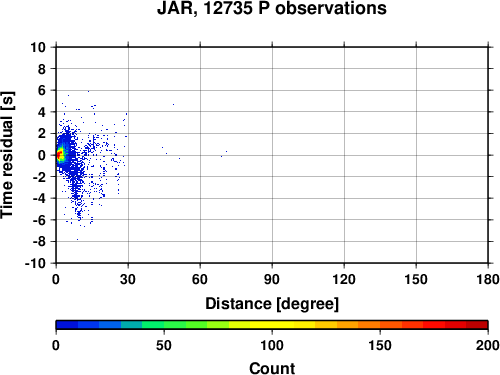Screen dimensions: 500x375
Task: Click the y-axis tick label '4'
Action: click(42, 112)
